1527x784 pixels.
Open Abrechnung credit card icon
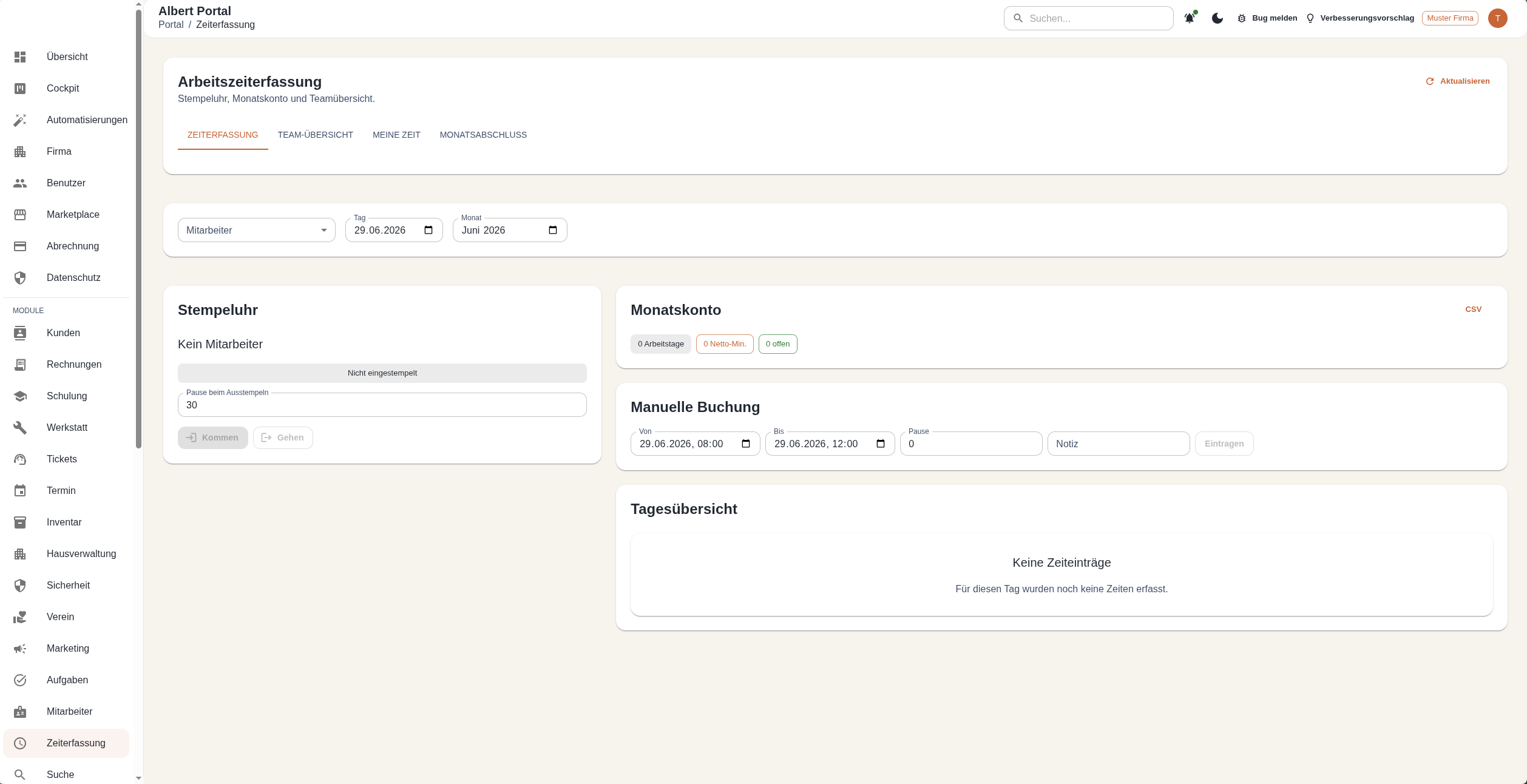20,246
